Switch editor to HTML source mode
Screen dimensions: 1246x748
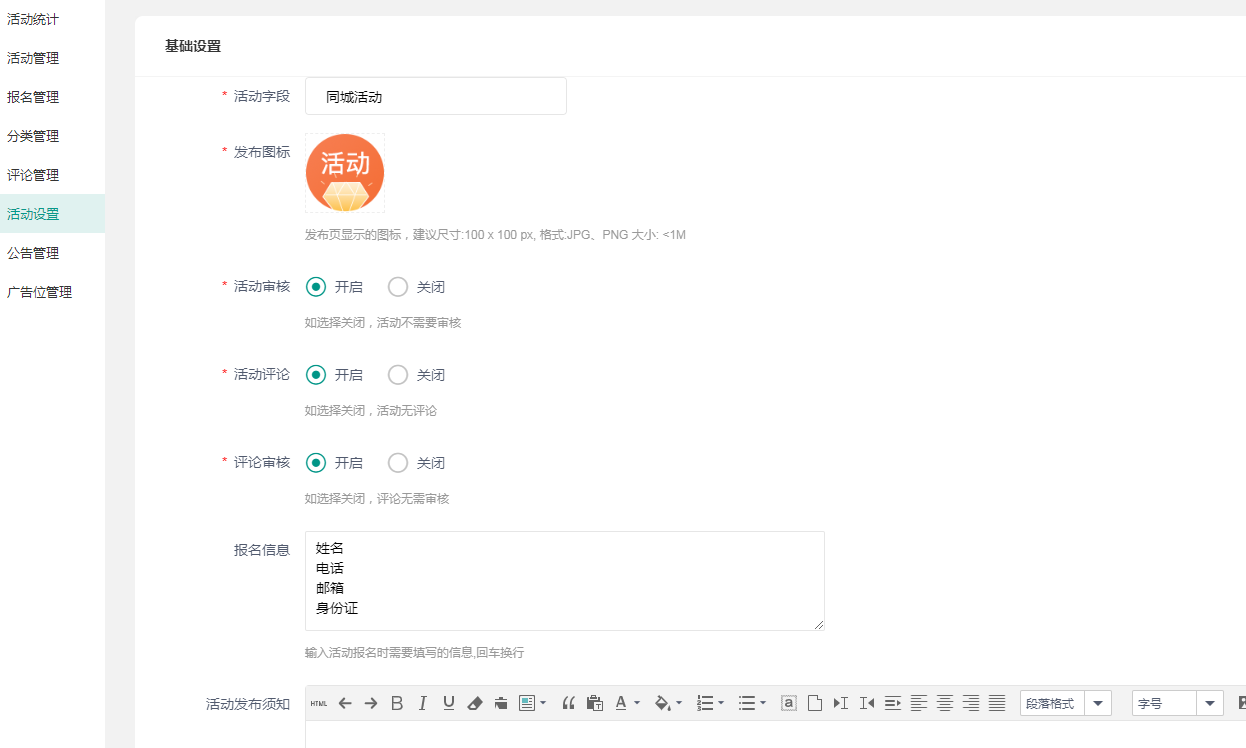pos(319,703)
